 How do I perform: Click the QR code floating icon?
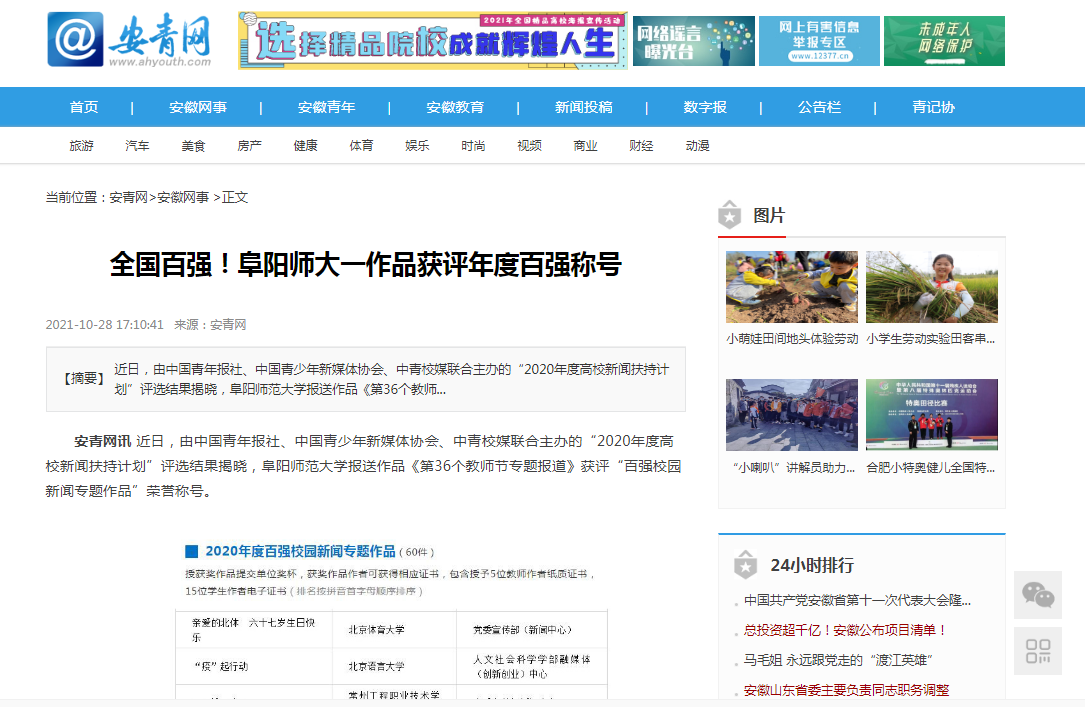[x=1037, y=651]
